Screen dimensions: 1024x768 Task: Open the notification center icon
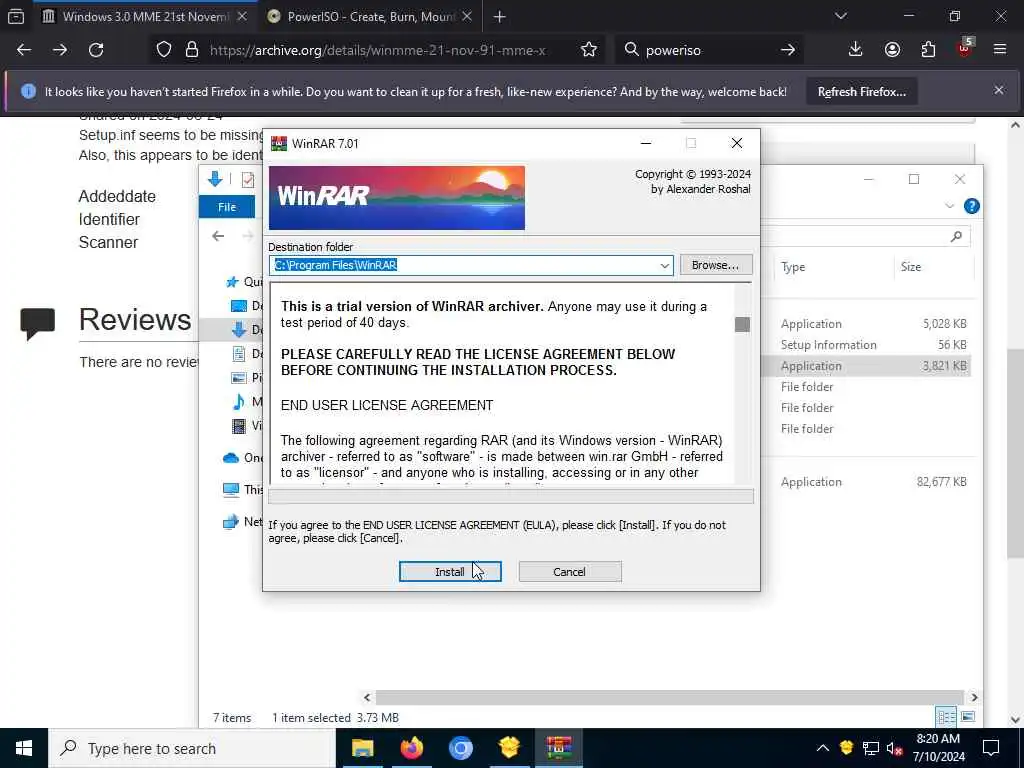[991, 748]
